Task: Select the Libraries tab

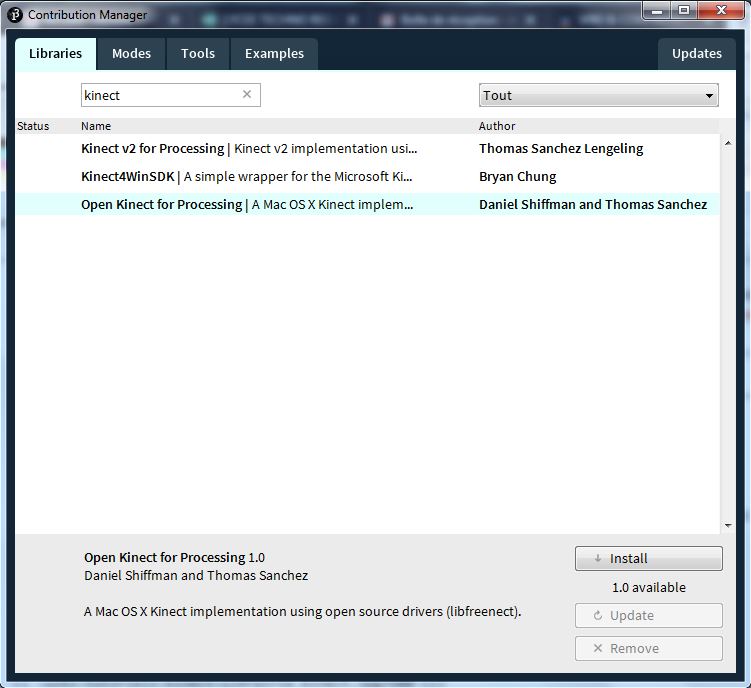Action: 55,54
